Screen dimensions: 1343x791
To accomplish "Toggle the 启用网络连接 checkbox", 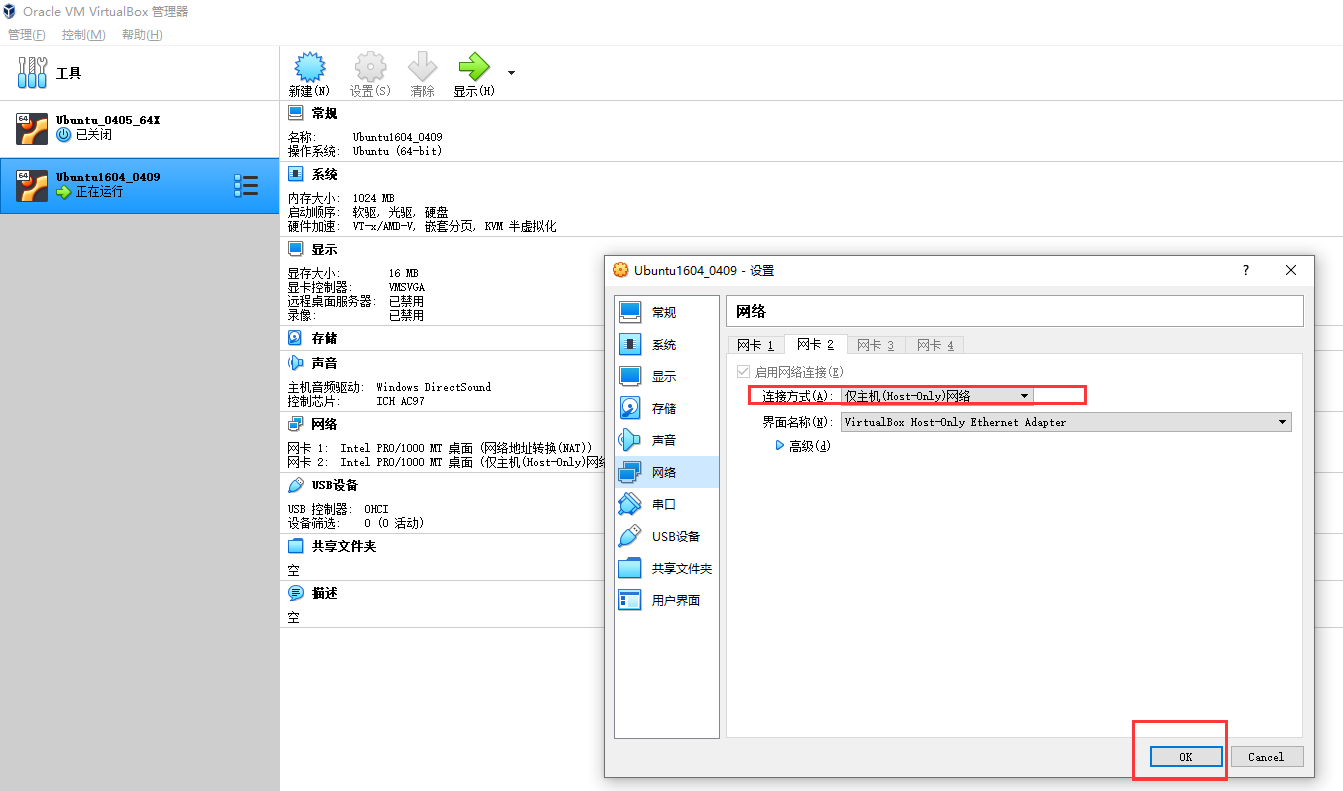I will point(743,372).
